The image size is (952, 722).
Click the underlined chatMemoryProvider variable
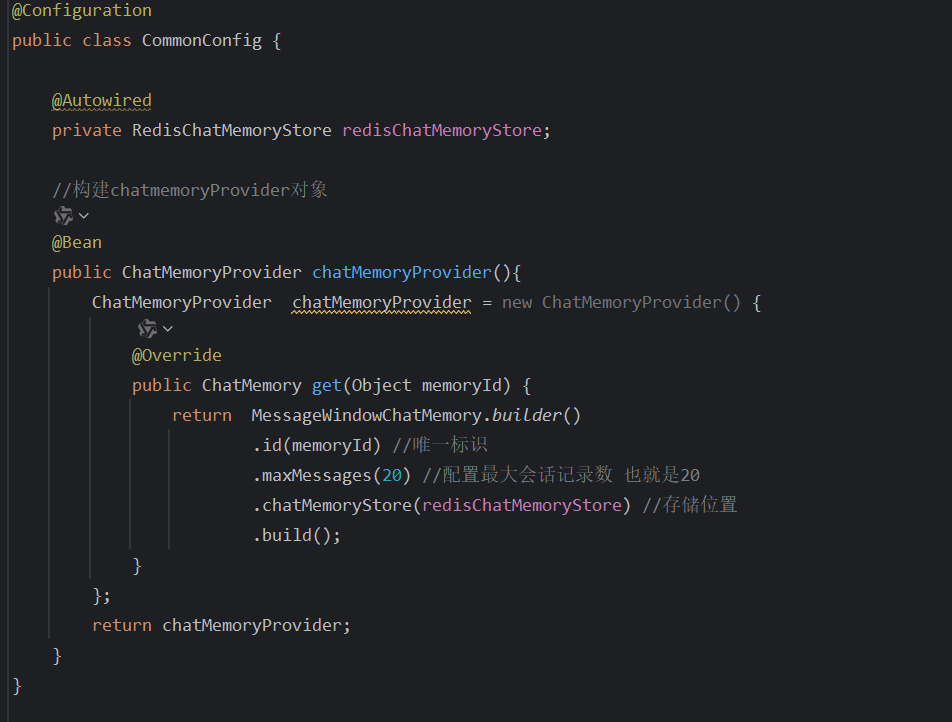(381, 302)
